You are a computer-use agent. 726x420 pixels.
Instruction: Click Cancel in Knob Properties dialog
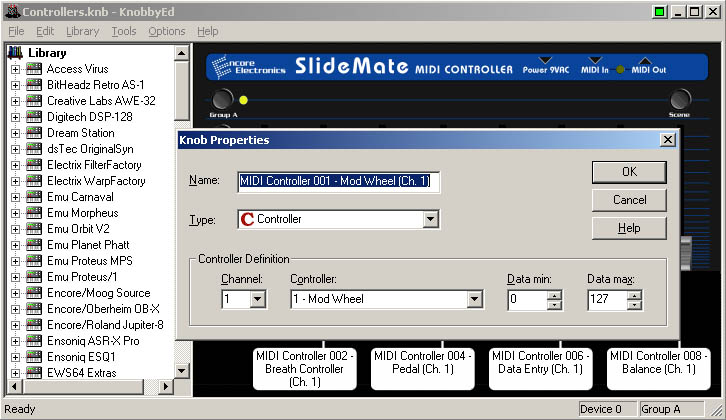point(629,200)
